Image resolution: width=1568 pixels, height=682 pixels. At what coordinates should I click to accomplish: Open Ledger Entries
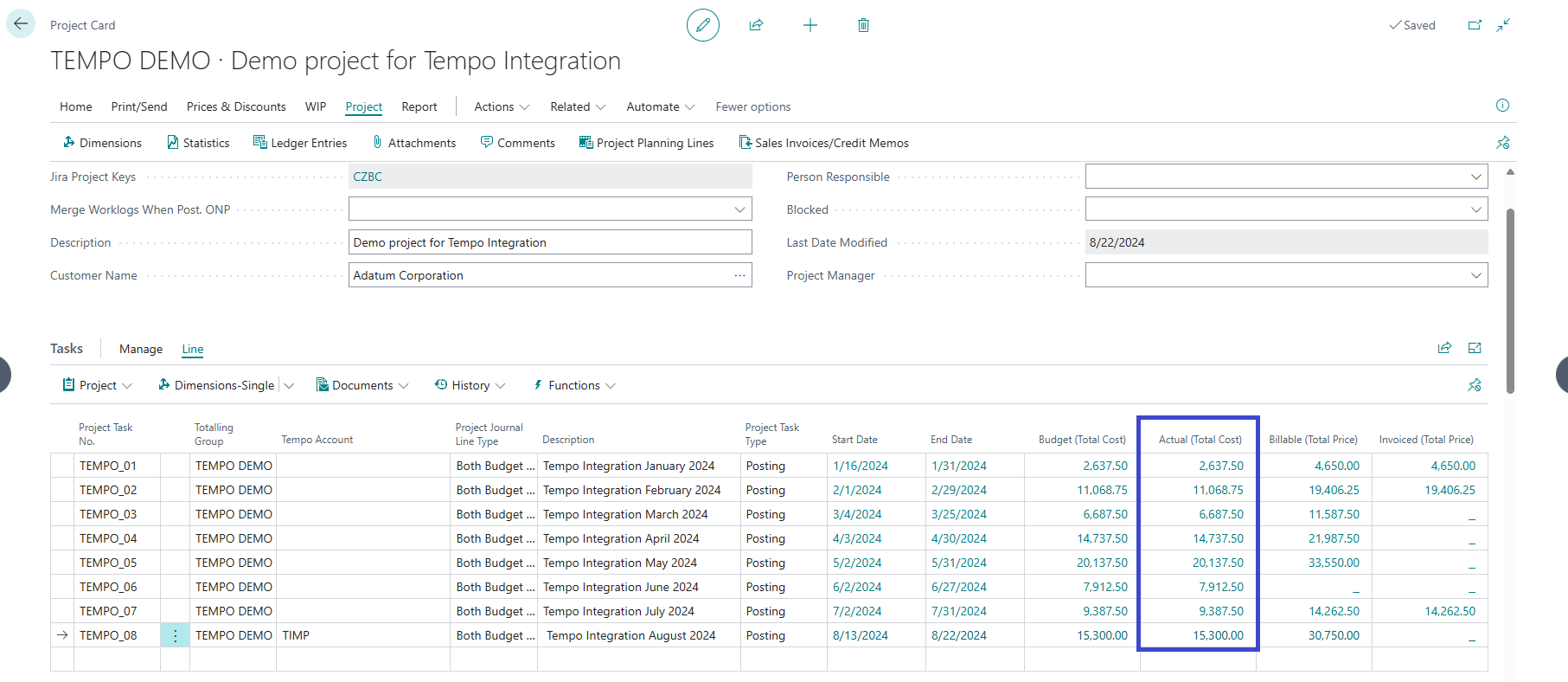pos(300,143)
